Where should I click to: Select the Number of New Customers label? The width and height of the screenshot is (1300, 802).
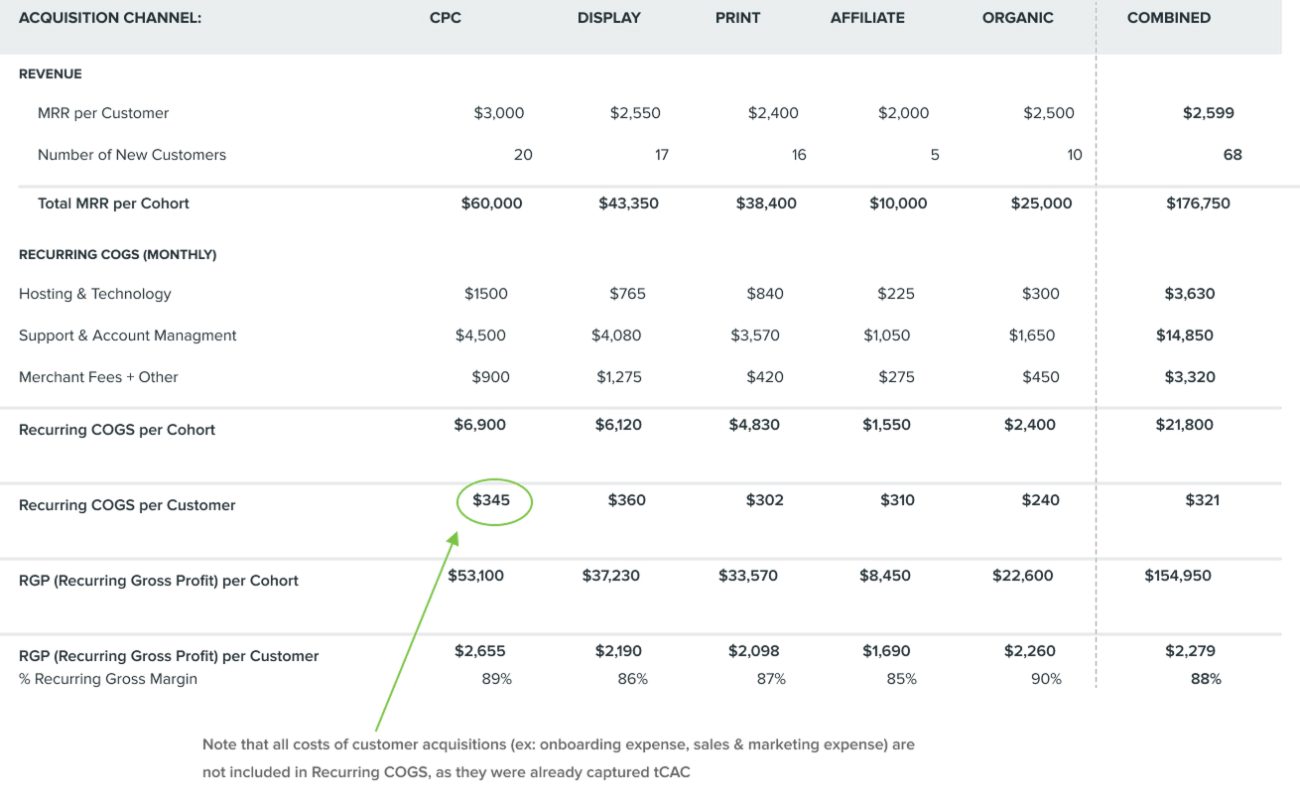pos(131,155)
